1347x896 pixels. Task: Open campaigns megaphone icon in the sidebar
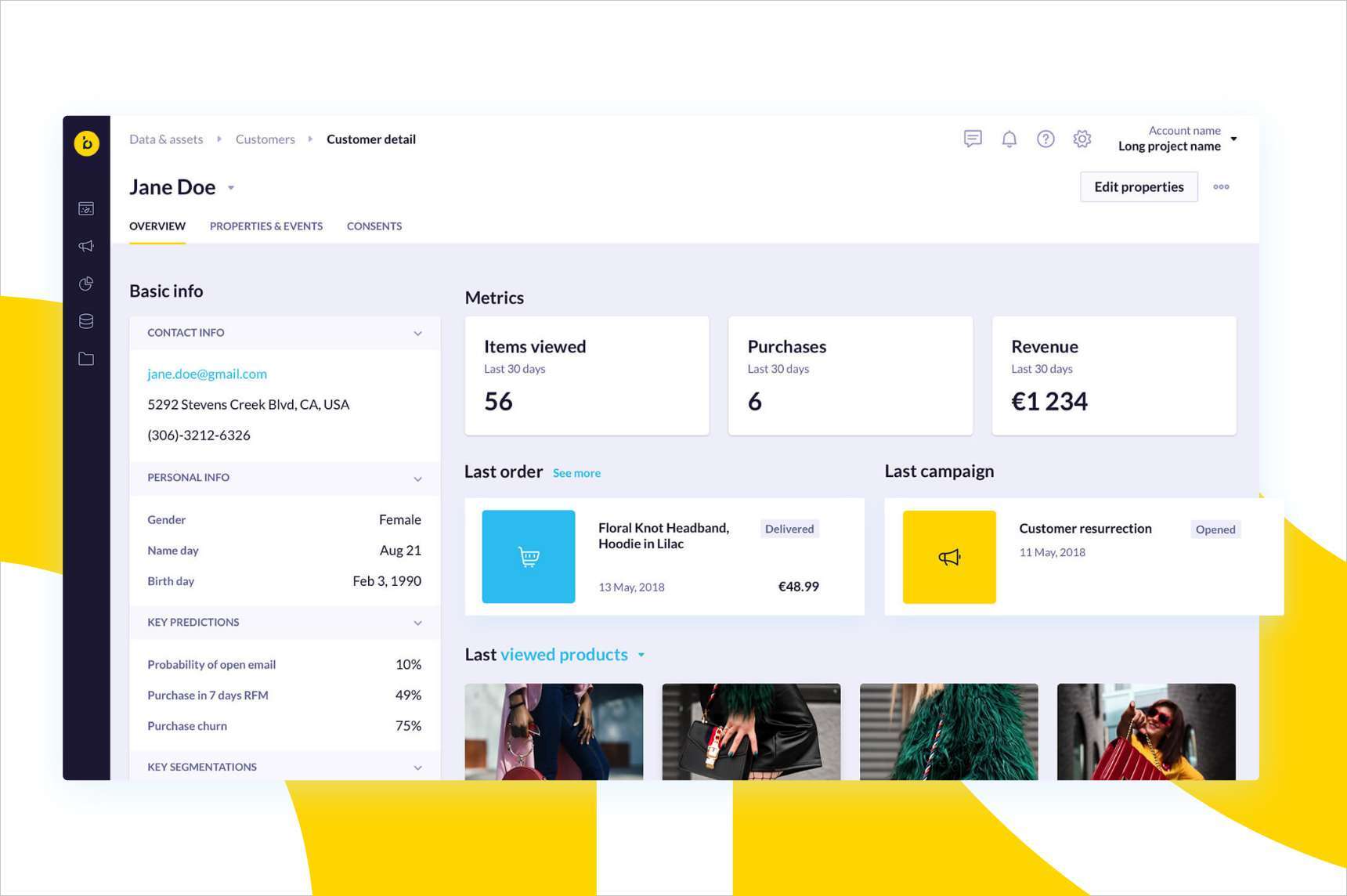[x=86, y=246]
